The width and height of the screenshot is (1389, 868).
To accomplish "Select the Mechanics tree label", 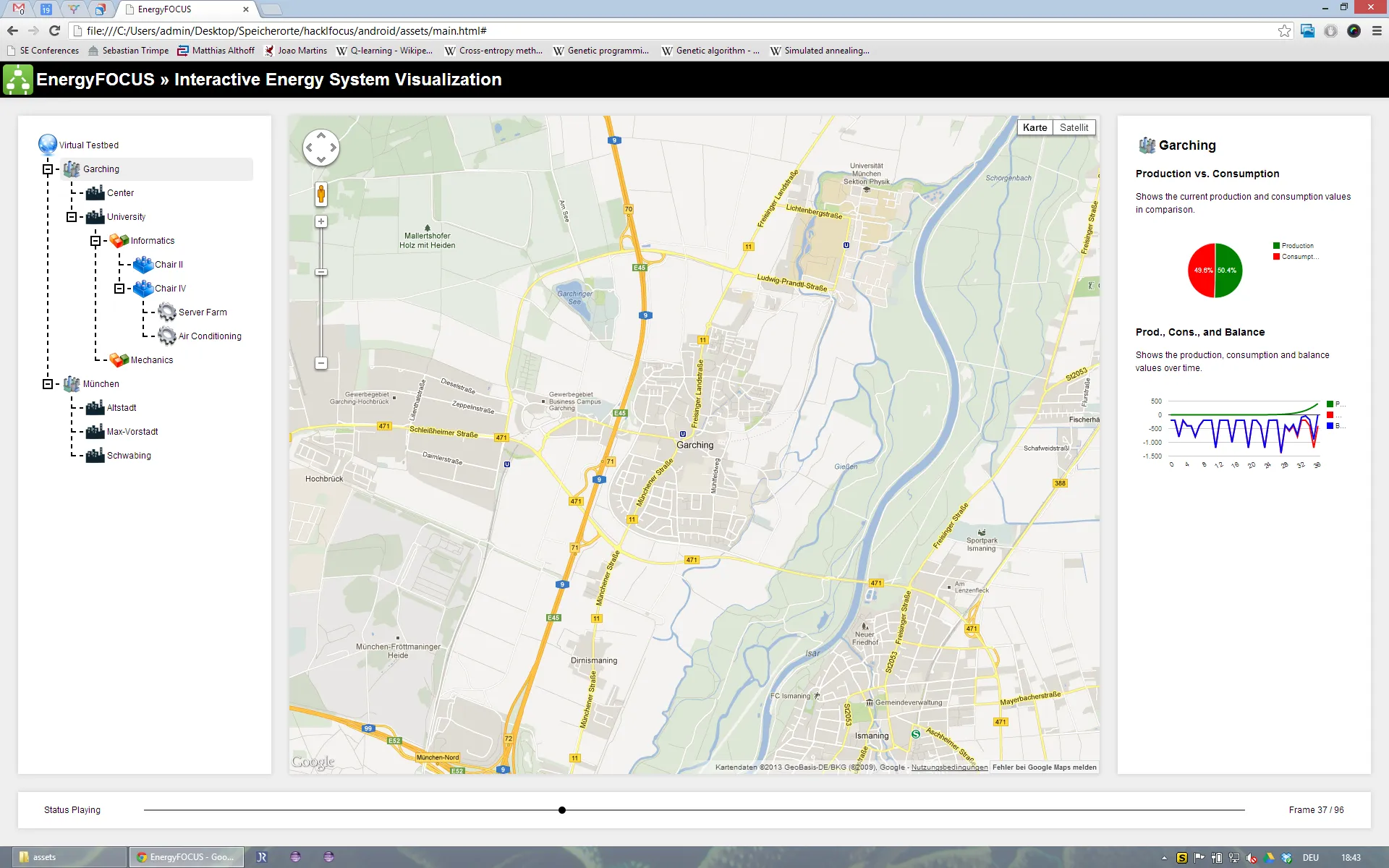I will [x=152, y=360].
